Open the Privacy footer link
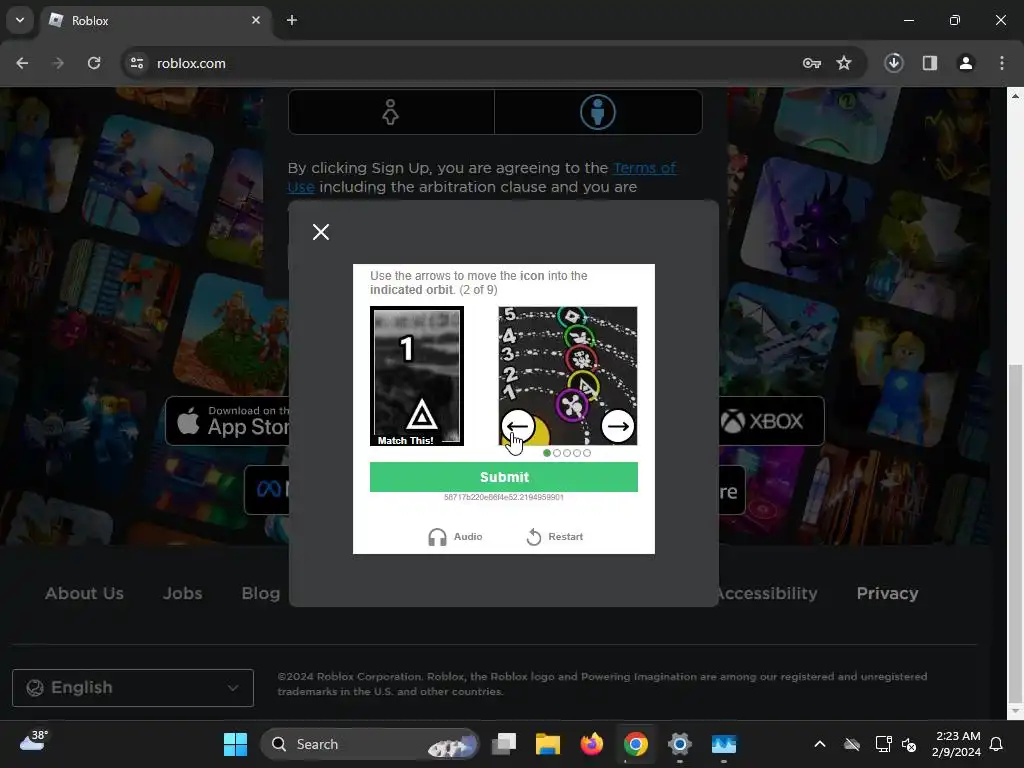The image size is (1024, 768). point(887,593)
